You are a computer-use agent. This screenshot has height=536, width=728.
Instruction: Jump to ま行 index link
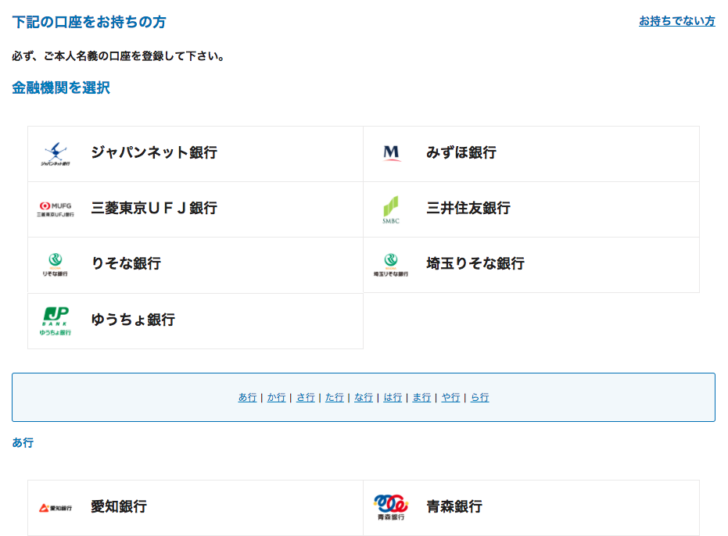(422, 398)
